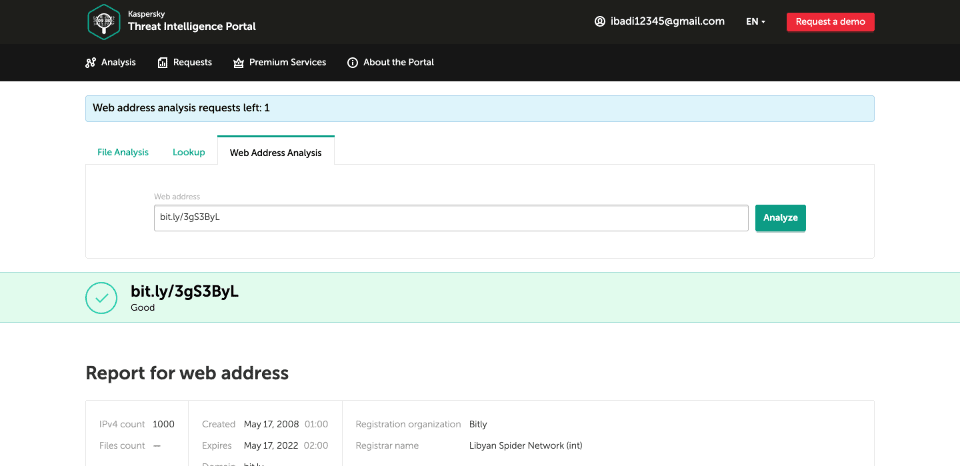Click the user account avatar icon
The width and height of the screenshot is (960, 466).
pos(599,21)
